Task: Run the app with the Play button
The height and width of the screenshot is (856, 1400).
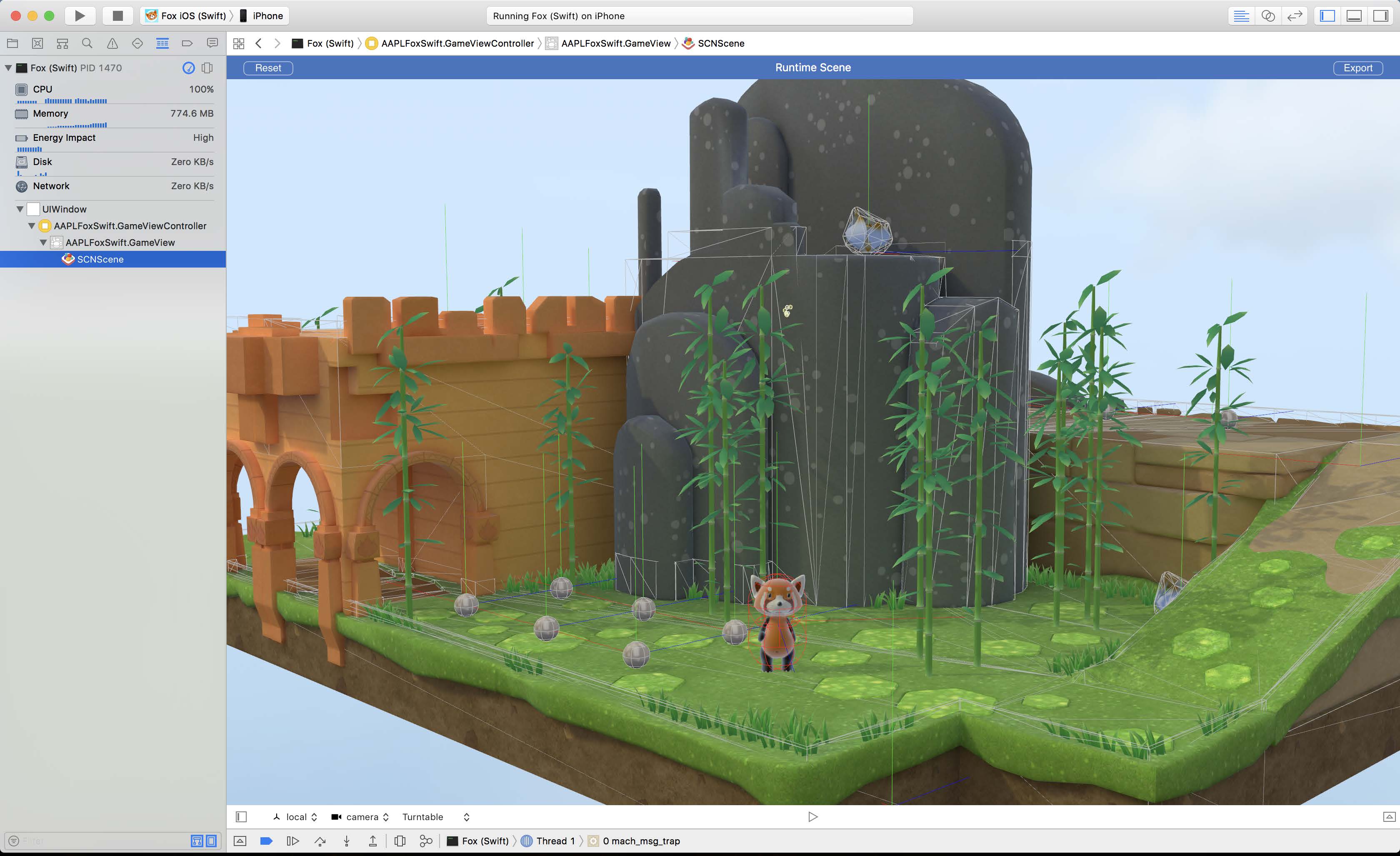Action: point(80,16)
